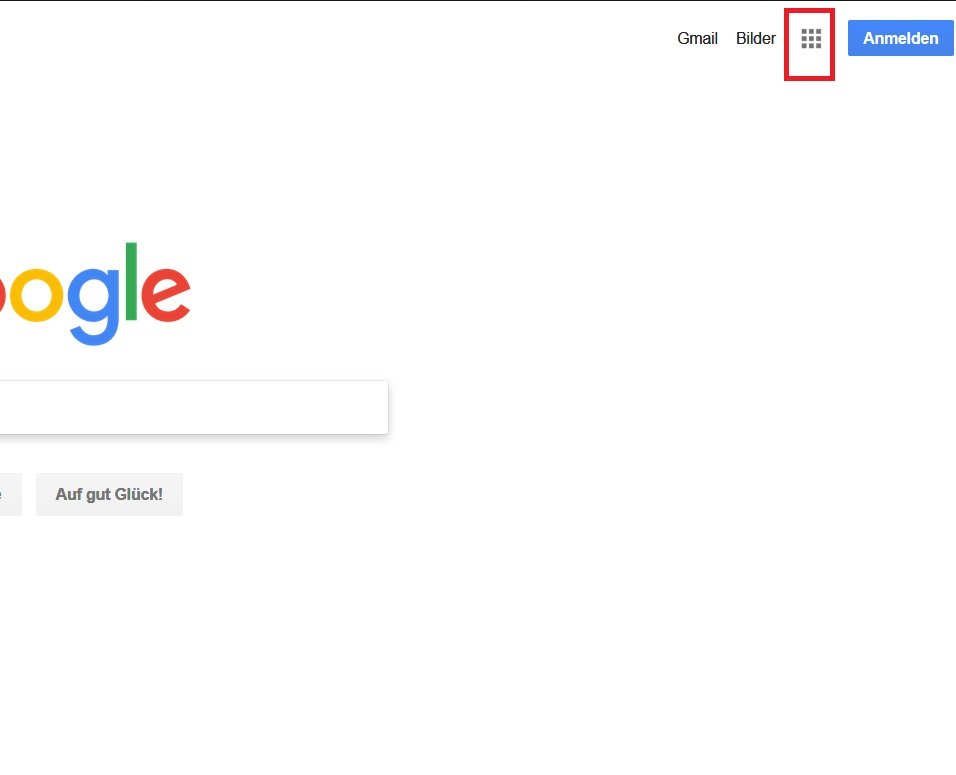The image size is (956, 775).
Task: Click inside the search box
Action: point(194,407)
